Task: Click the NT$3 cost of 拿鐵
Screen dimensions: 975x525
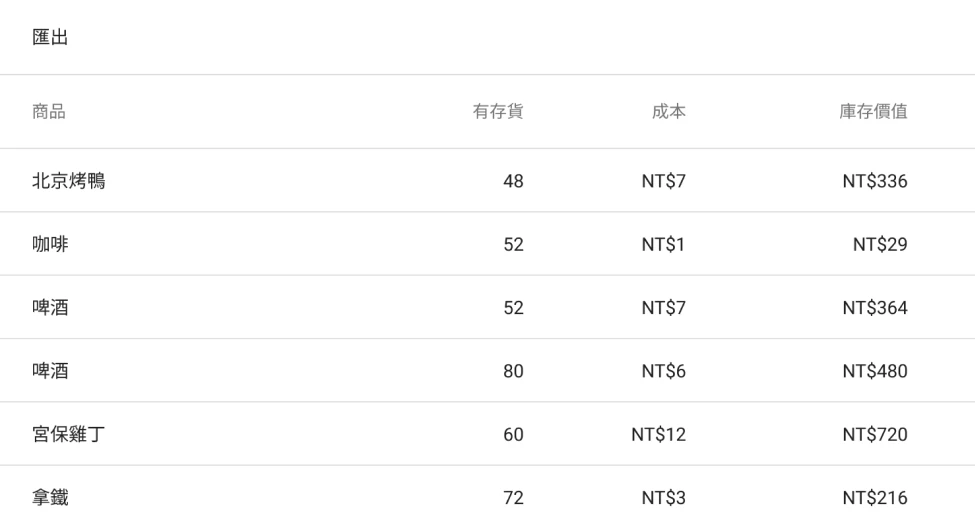Action: pos(663,497)
